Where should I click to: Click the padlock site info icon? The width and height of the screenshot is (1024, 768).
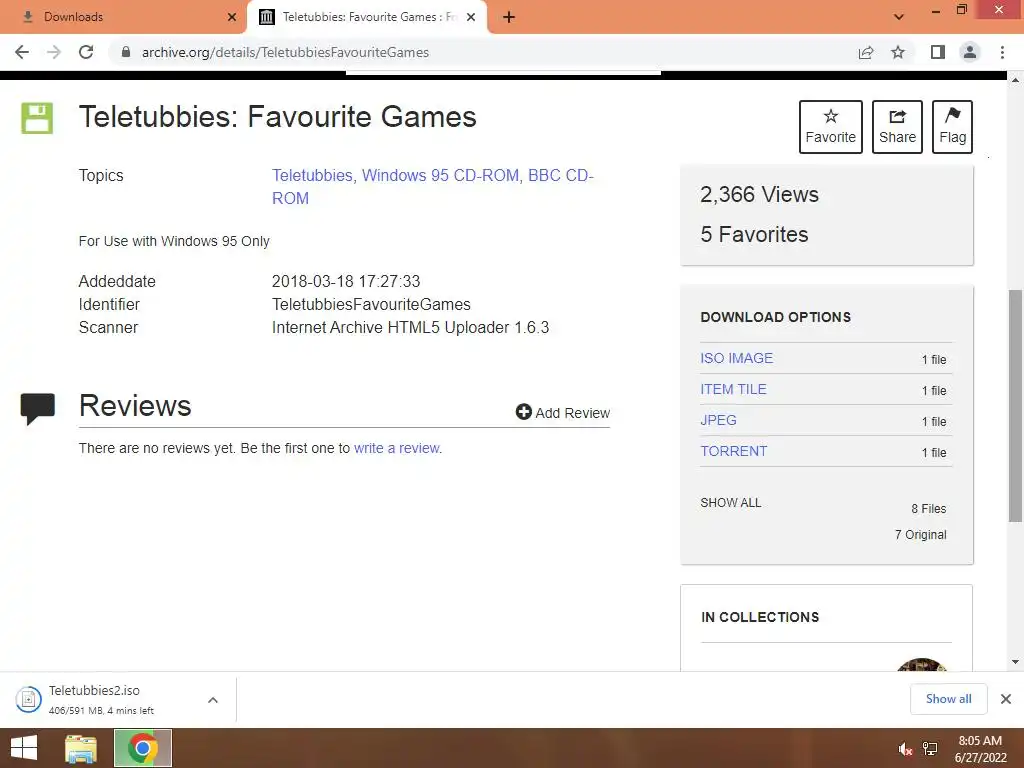point(126,52)
